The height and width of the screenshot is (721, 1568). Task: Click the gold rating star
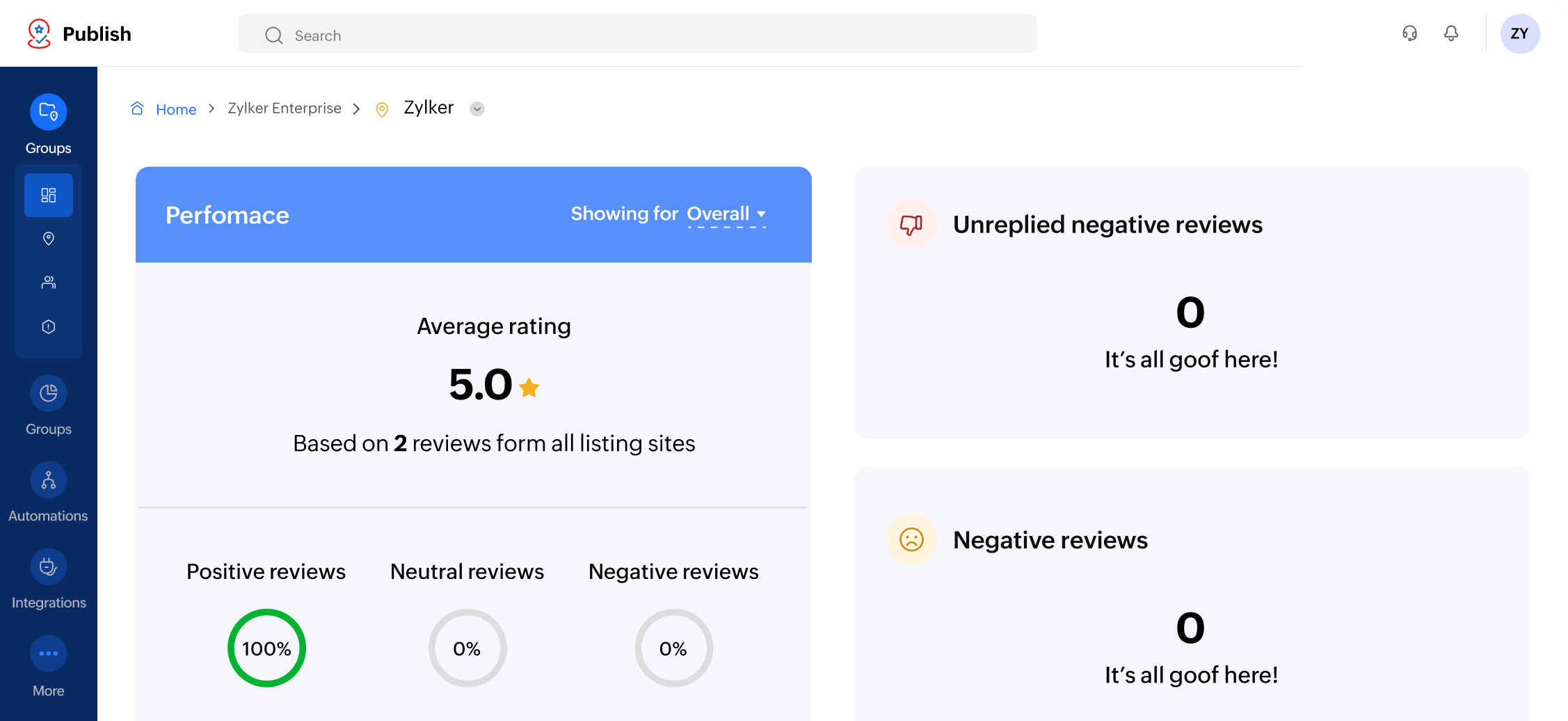coord(529,387)
